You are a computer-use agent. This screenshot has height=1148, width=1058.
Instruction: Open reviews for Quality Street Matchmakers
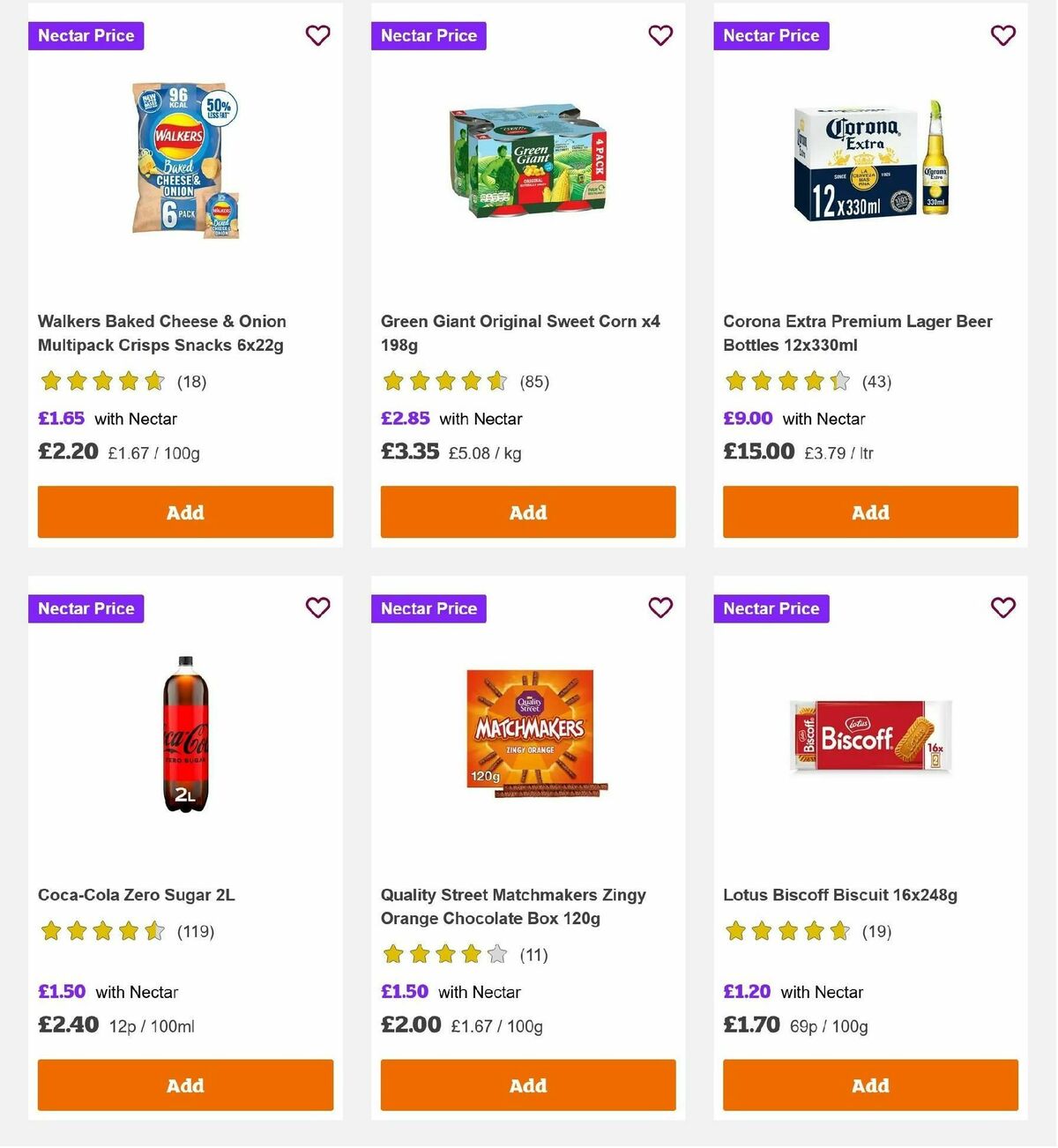click(533, 954)
